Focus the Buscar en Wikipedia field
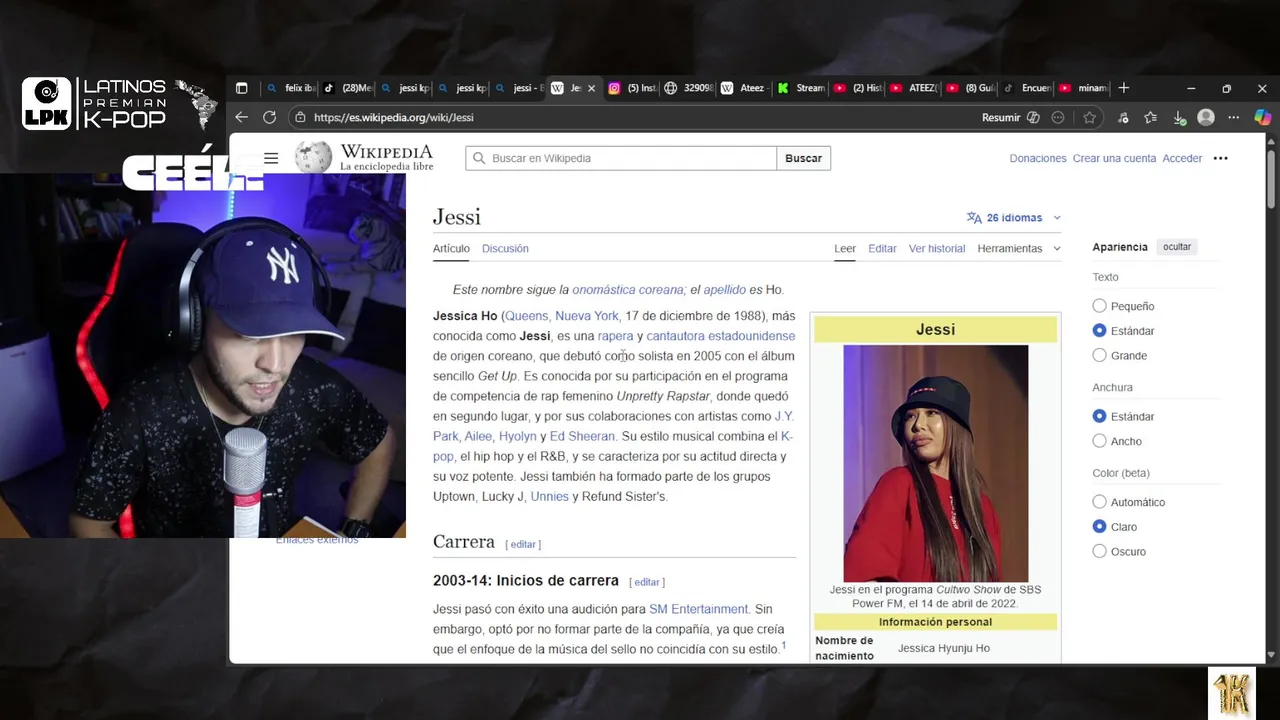The height and width of the screenshot is (720, 1280). pos(621,158)
